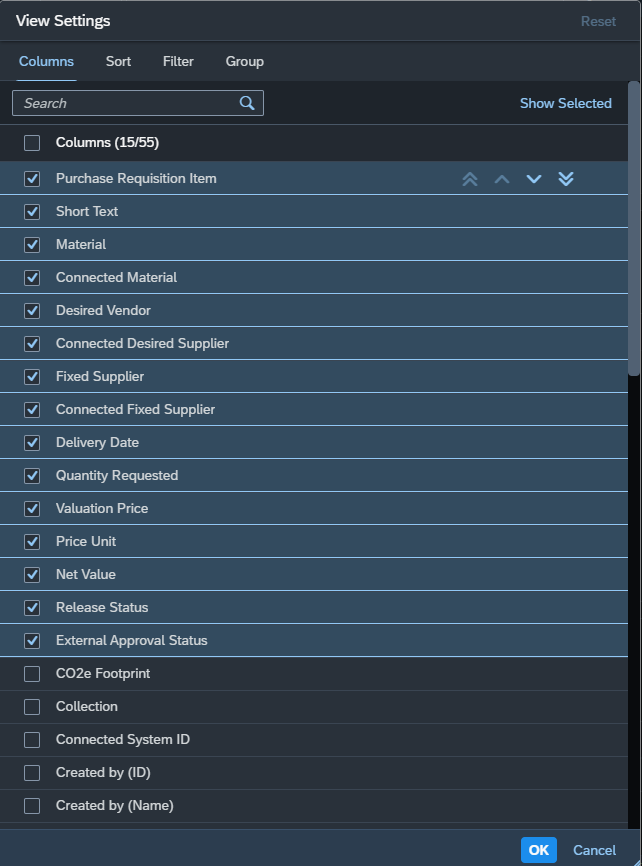The width and height of the screenshot is (642, 866).
Task: Click the move down chevron icon
Action: click(534, 179)
